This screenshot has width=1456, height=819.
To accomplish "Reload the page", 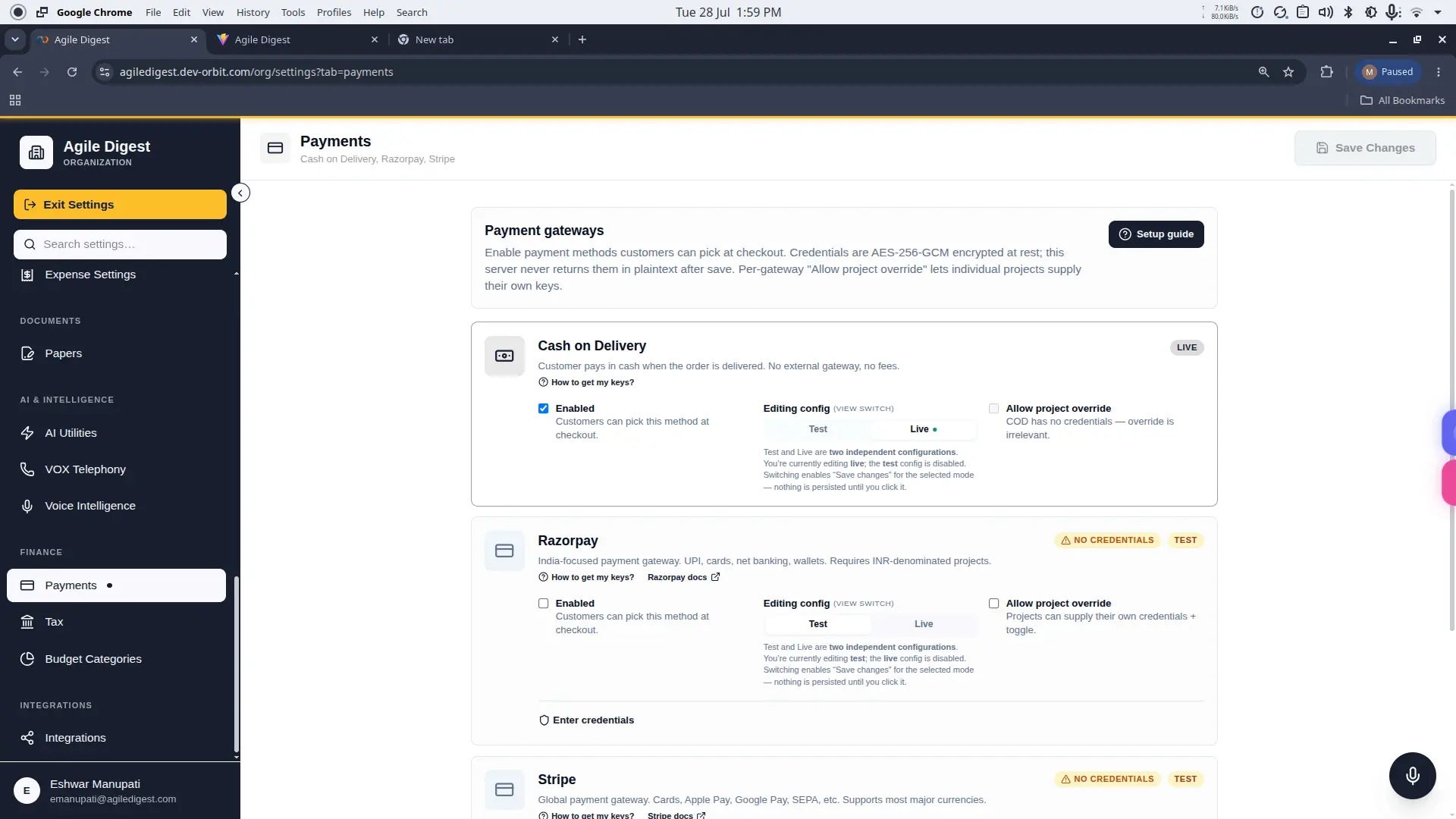I will click(x=72, y=72).
